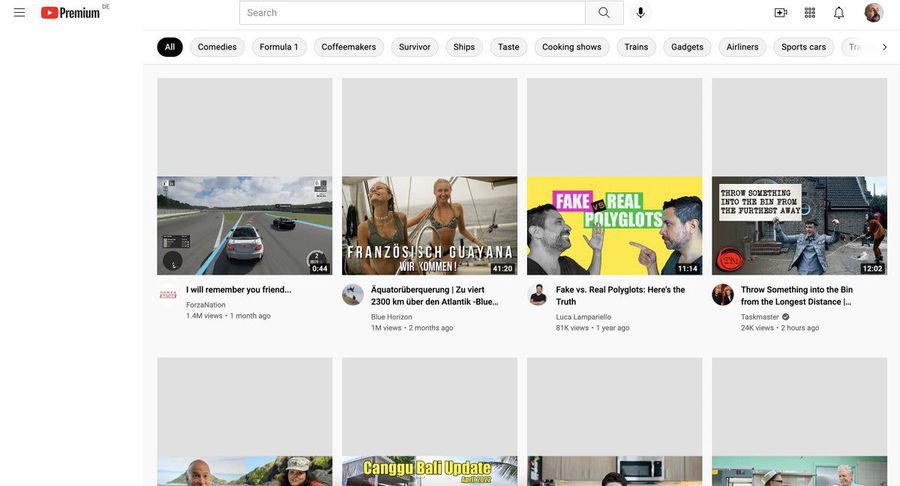Image resolution: width=900 pixels, height=486 pixels.
Task: Click '1.4M views • 1 month ago' text
Action: click(x=228, y=316)
